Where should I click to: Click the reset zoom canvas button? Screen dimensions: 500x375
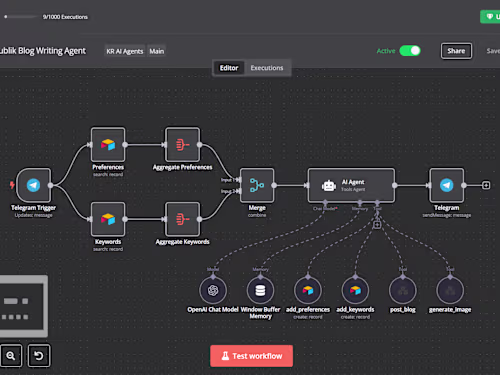[39, 356]
